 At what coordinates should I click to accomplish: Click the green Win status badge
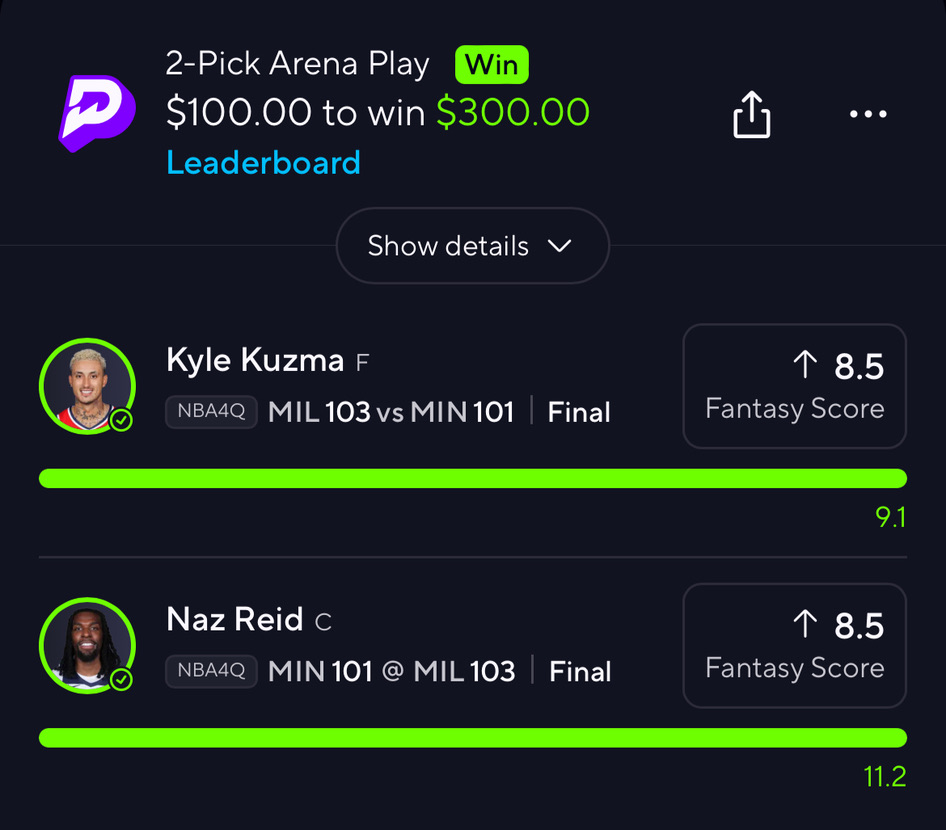point(491,66)
